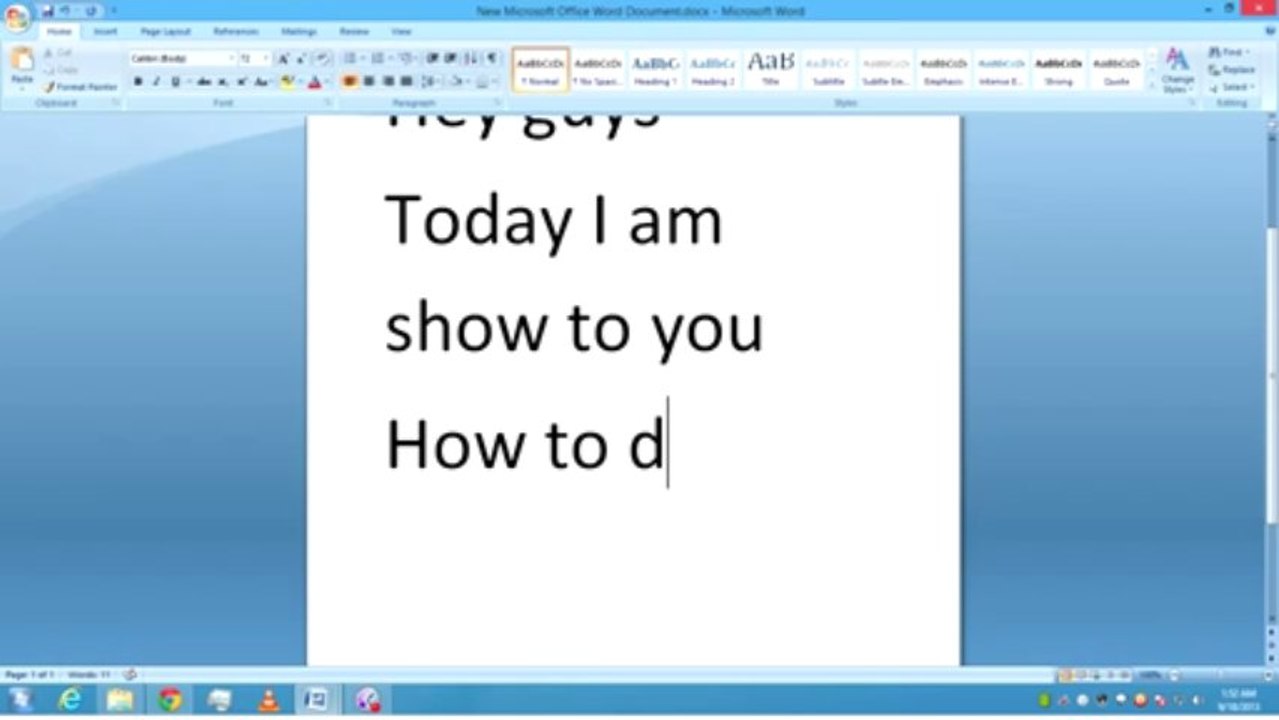Decrease paragraph indent
The image size is (1279, 720).
tap(433, 59)
